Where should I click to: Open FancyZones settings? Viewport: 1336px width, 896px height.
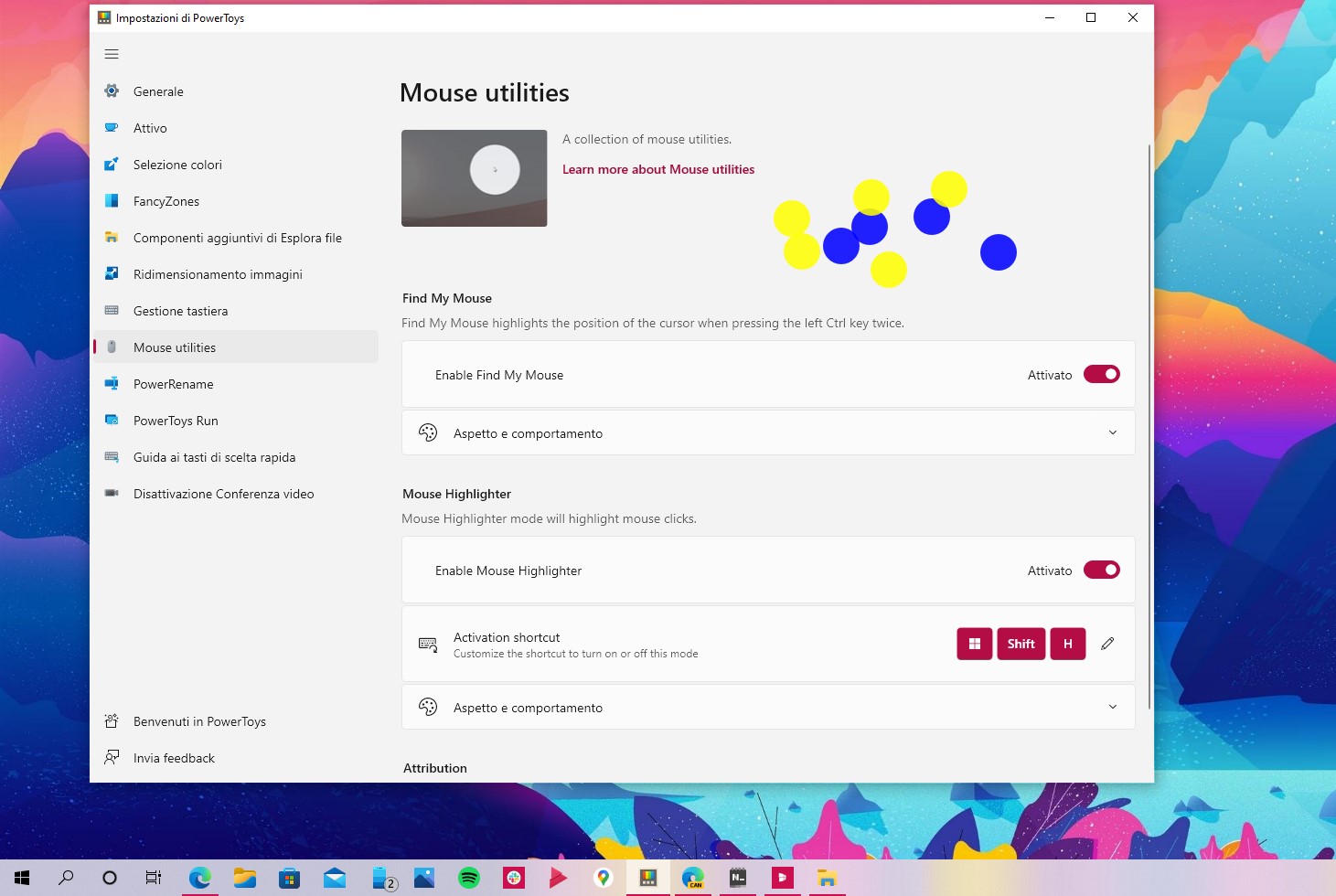(236, 201)
